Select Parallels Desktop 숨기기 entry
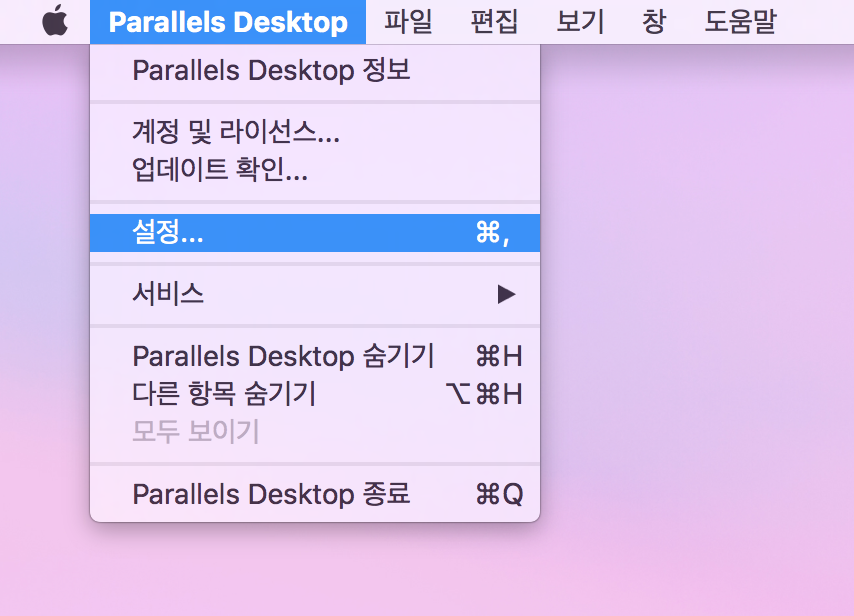 [x=315, y=356]
